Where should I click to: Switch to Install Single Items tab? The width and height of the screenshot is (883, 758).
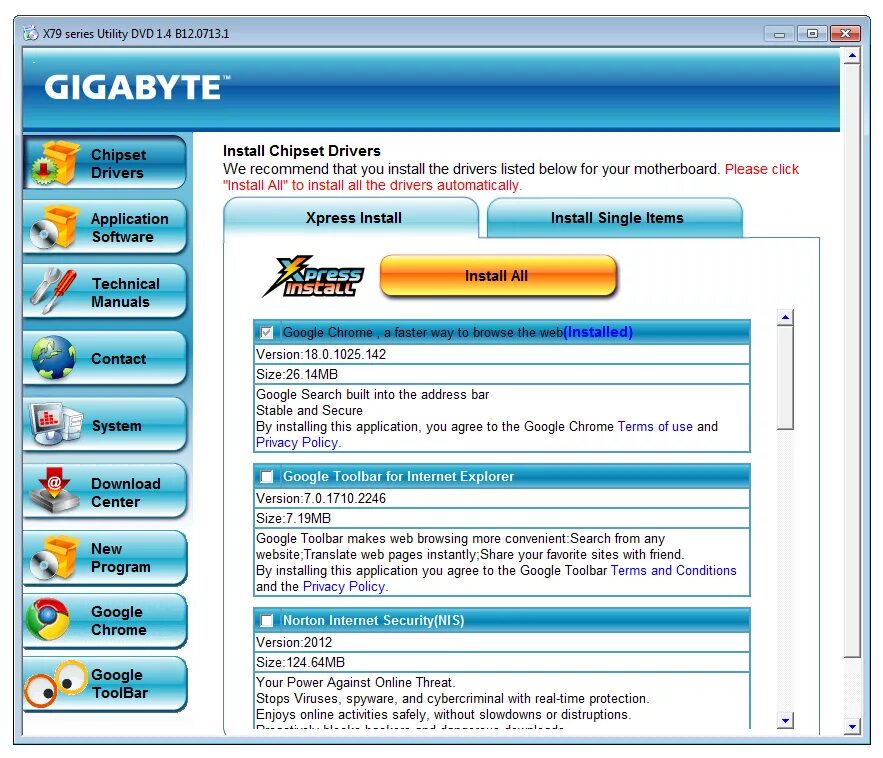coord(615,218)
